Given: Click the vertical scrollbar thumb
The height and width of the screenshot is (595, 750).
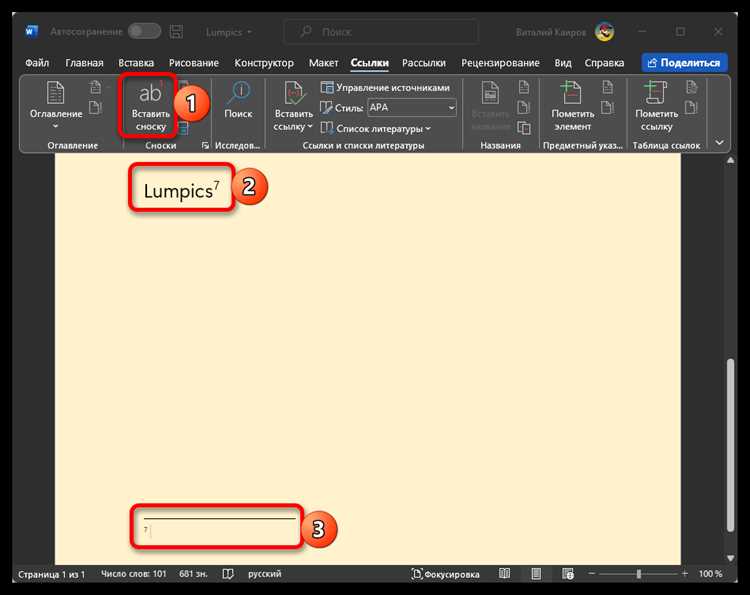Looking at the screenshot, I should (730, 445).
